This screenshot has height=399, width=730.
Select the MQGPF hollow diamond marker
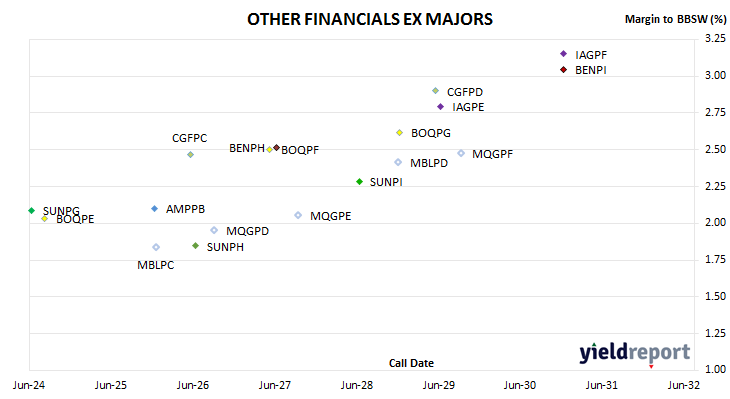461,153
